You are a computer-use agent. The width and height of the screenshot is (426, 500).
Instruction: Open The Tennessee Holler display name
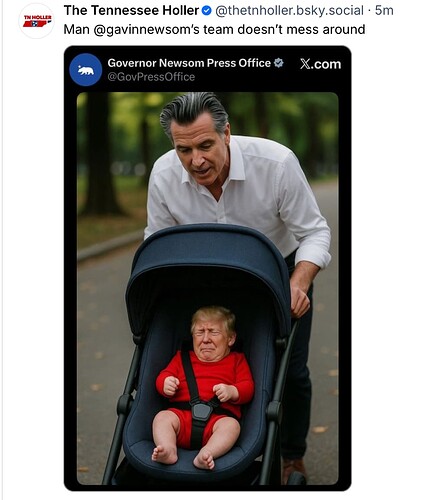point(131,11)
